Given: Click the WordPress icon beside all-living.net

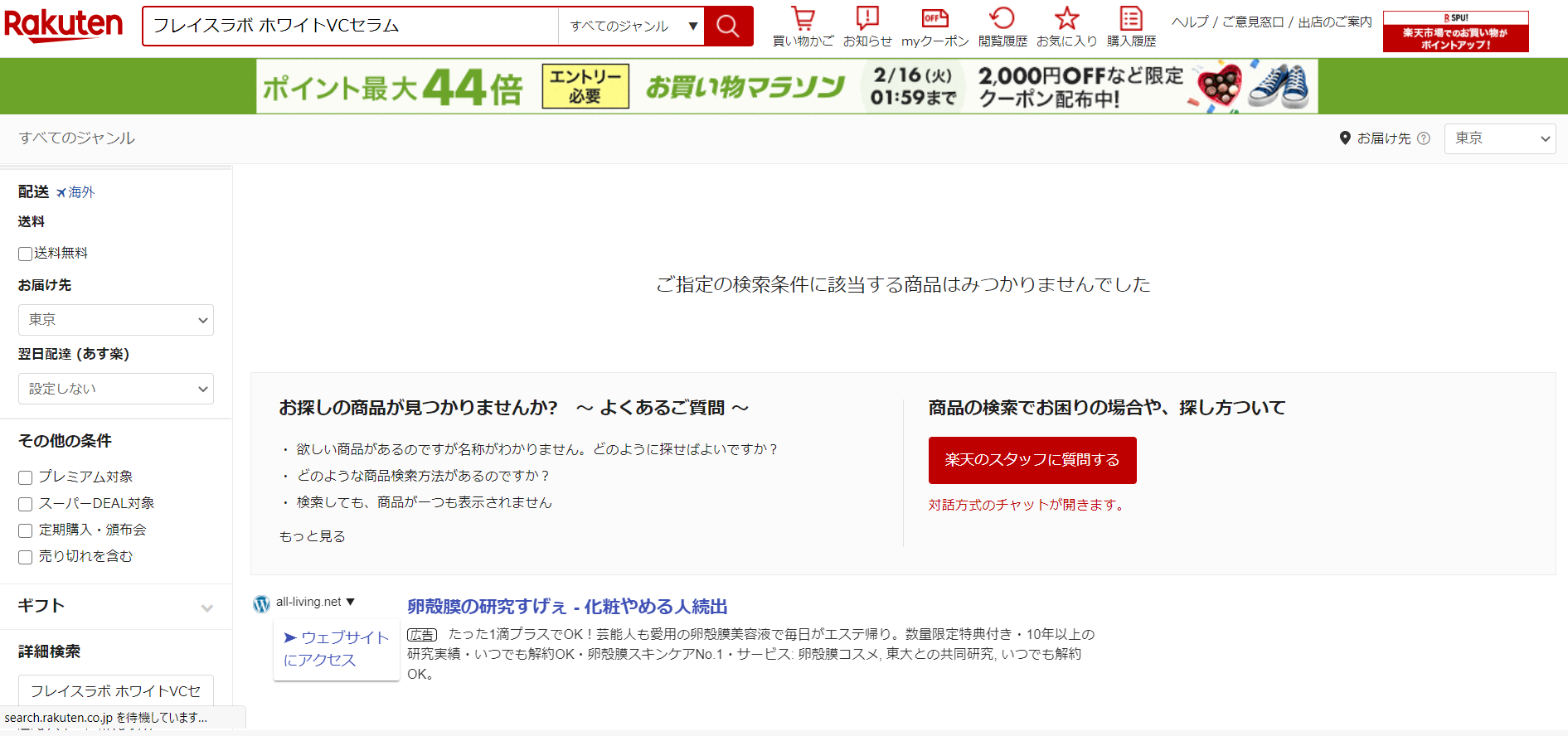Looking at the screenshot, I should 262,603.
